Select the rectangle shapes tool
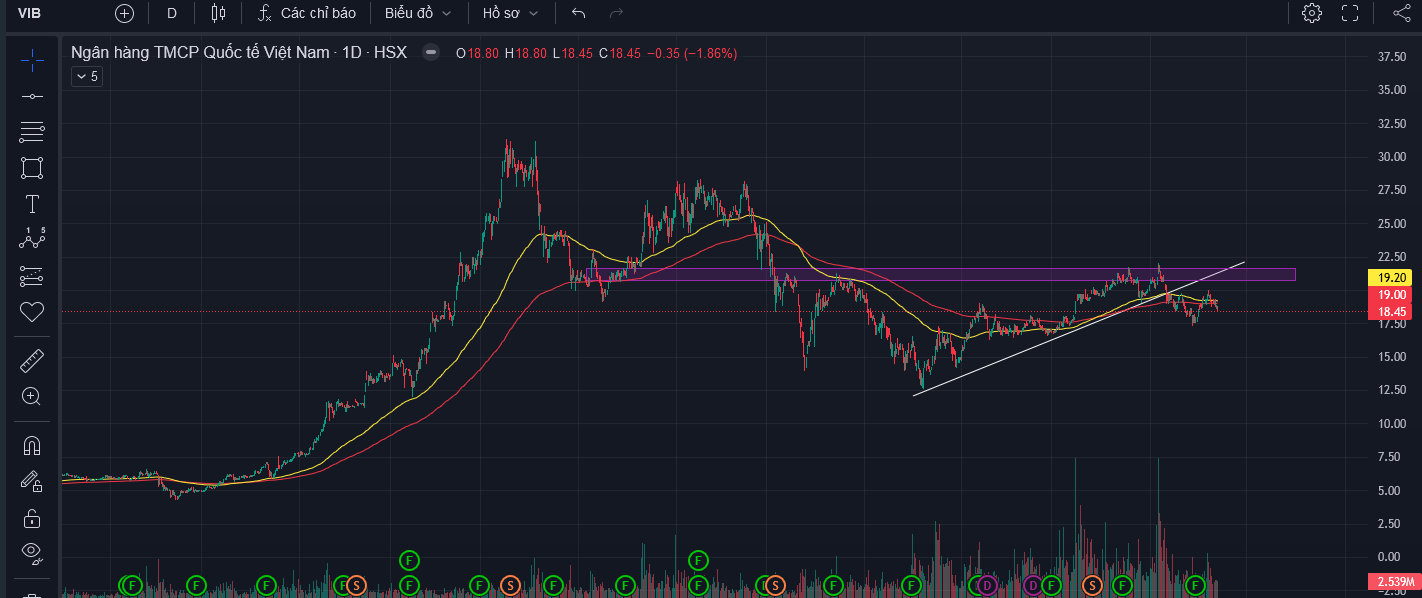Viewport: 1422px width, 598px height. point(32,167)
